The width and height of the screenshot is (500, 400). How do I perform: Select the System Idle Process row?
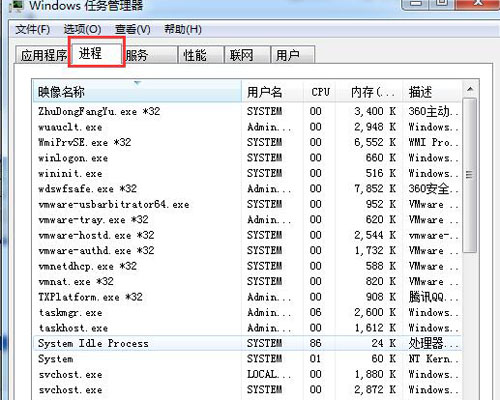[x=247, y=343]
